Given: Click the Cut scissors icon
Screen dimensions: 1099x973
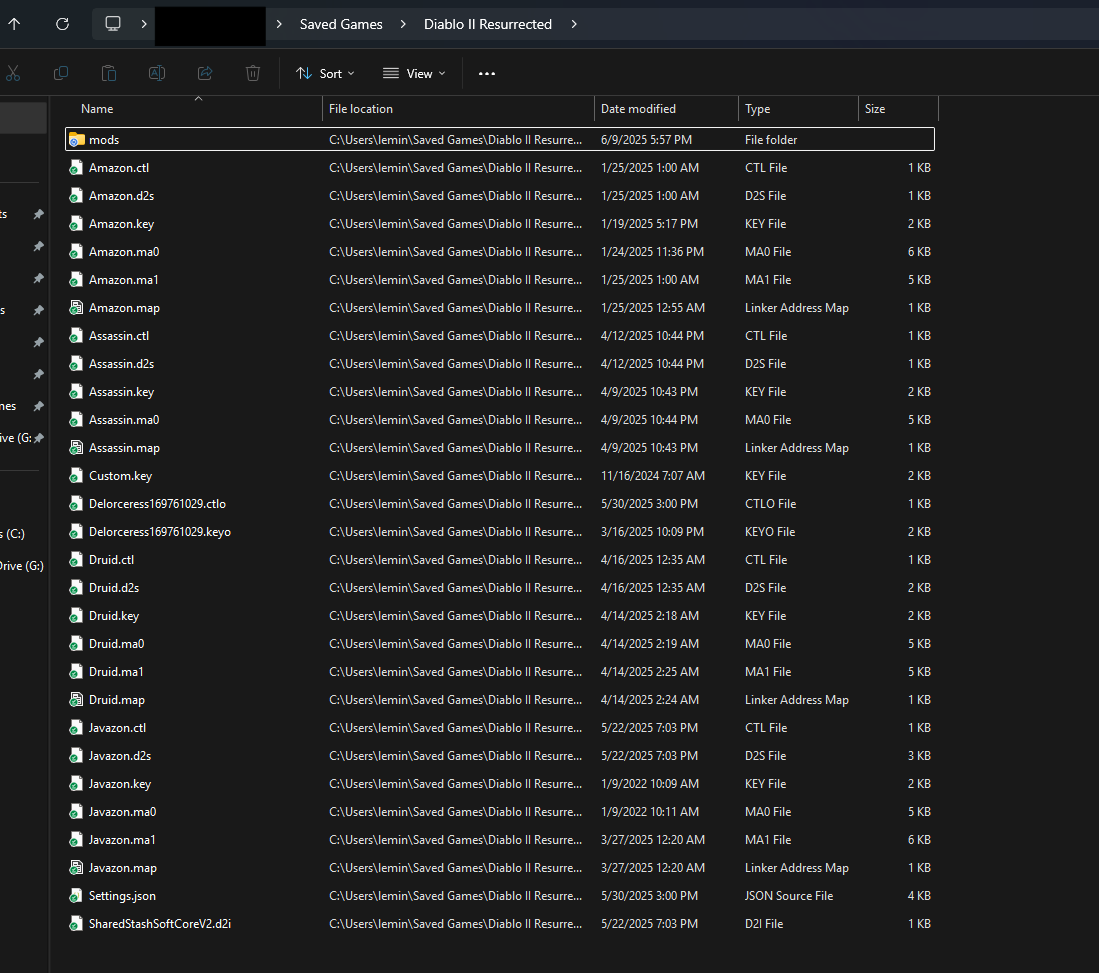Looking at the screenshot, I should [13, 73].
